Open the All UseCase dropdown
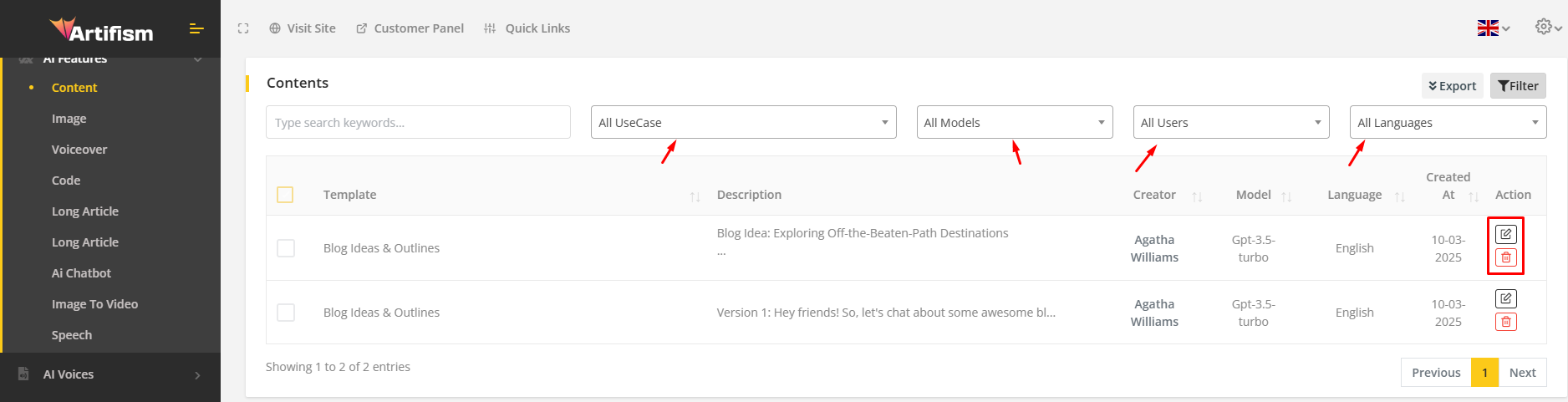Image resolution: width=1568 pixels, height=402 pixels. pos(743,122)
